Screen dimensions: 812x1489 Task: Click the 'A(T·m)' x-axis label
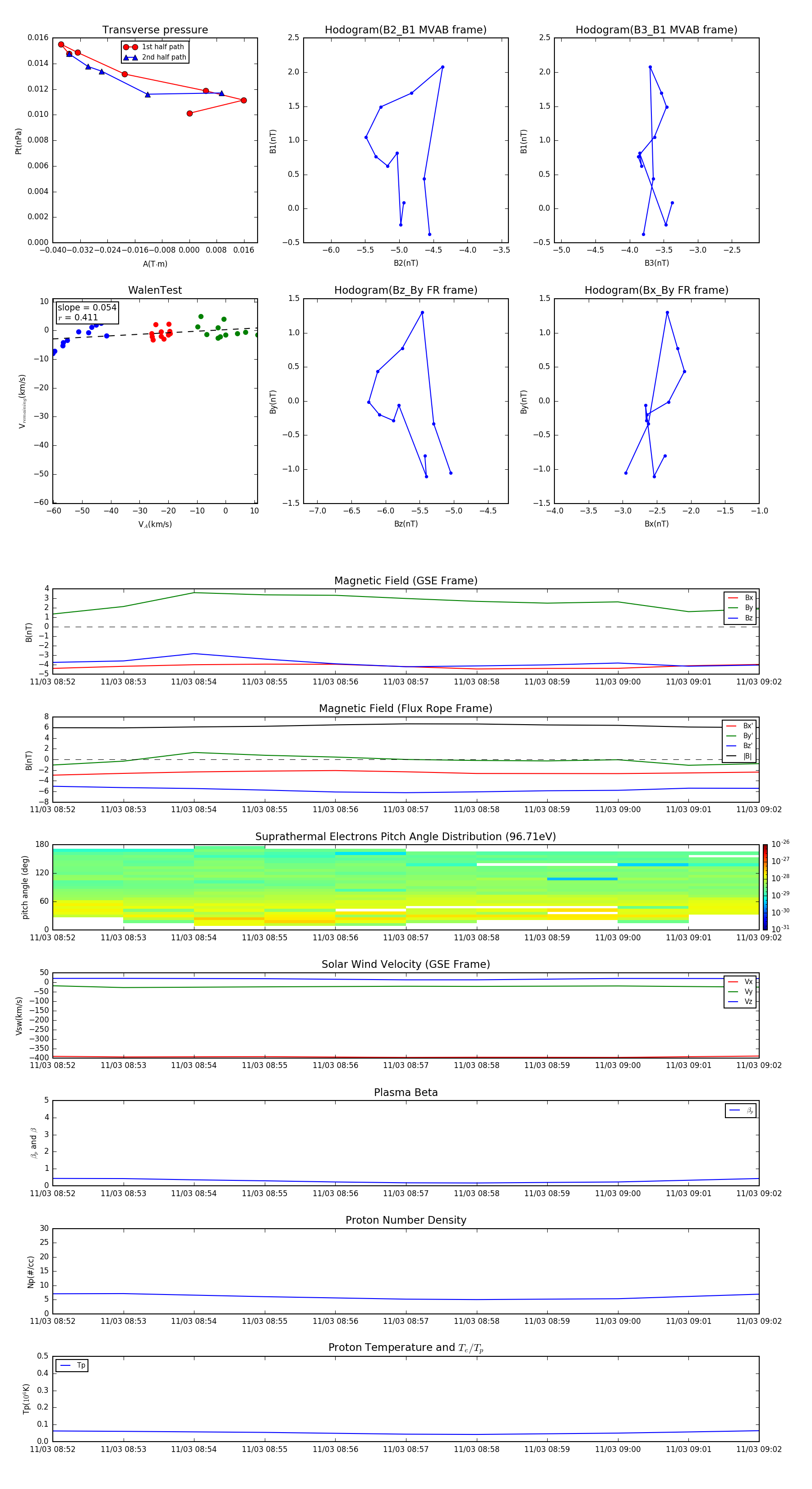pyautogui.click(x=155, y=264)
